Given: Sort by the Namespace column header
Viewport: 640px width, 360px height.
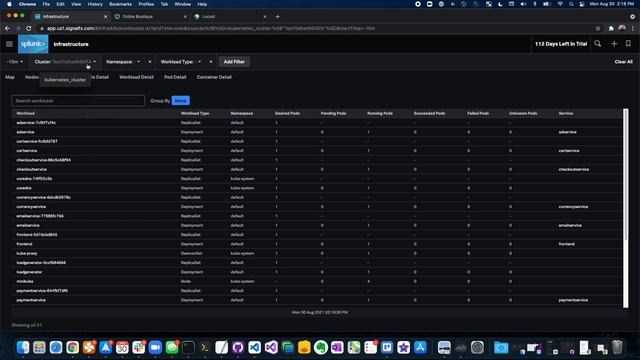Looking at the screenshot, I should (x=242, y=113).
